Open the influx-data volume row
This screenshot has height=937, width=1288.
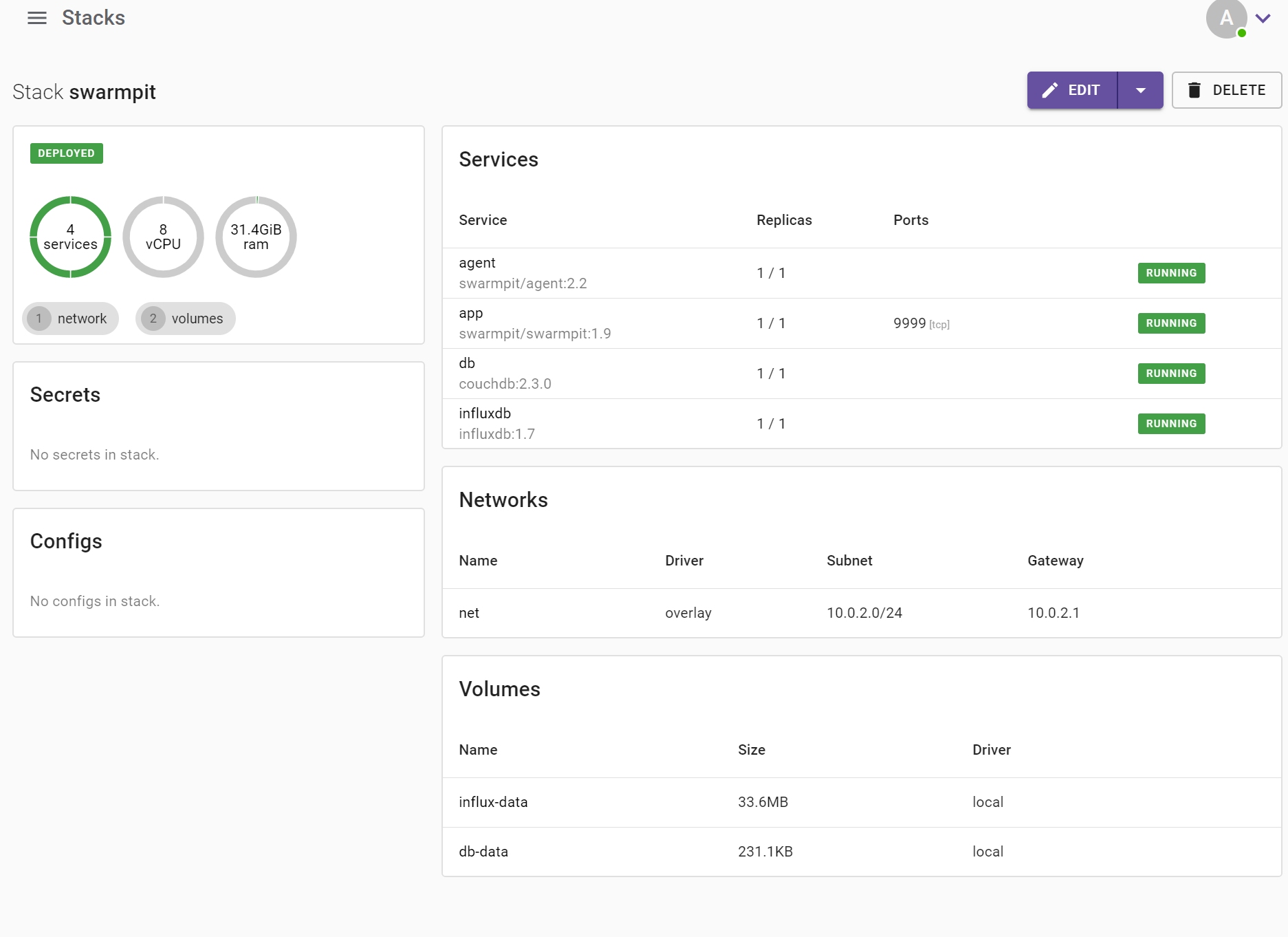point(862,802)
